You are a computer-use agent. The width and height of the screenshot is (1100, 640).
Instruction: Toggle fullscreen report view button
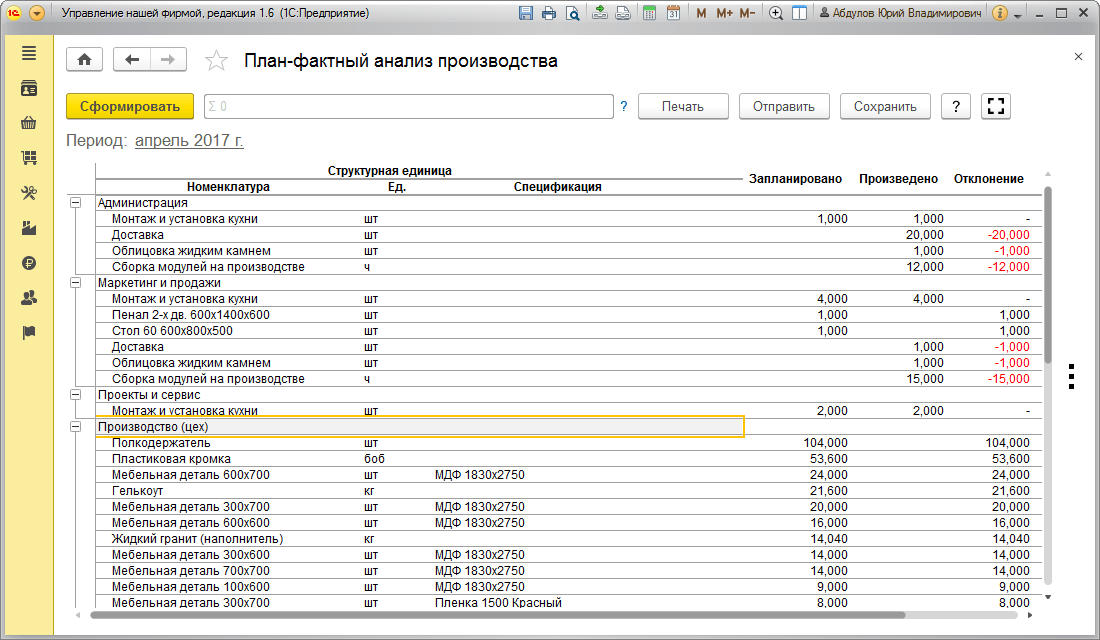click(x=995, y=107)
